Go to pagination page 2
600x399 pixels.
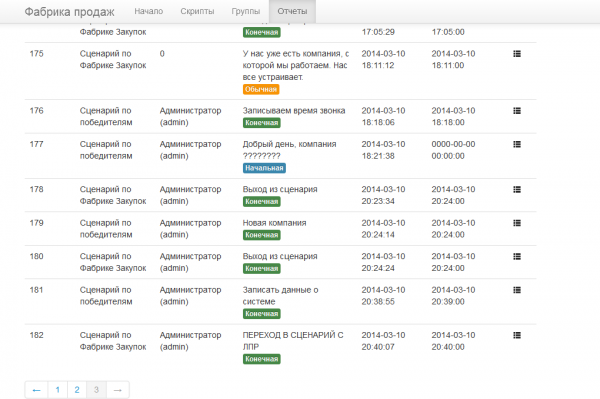point(77,390)
